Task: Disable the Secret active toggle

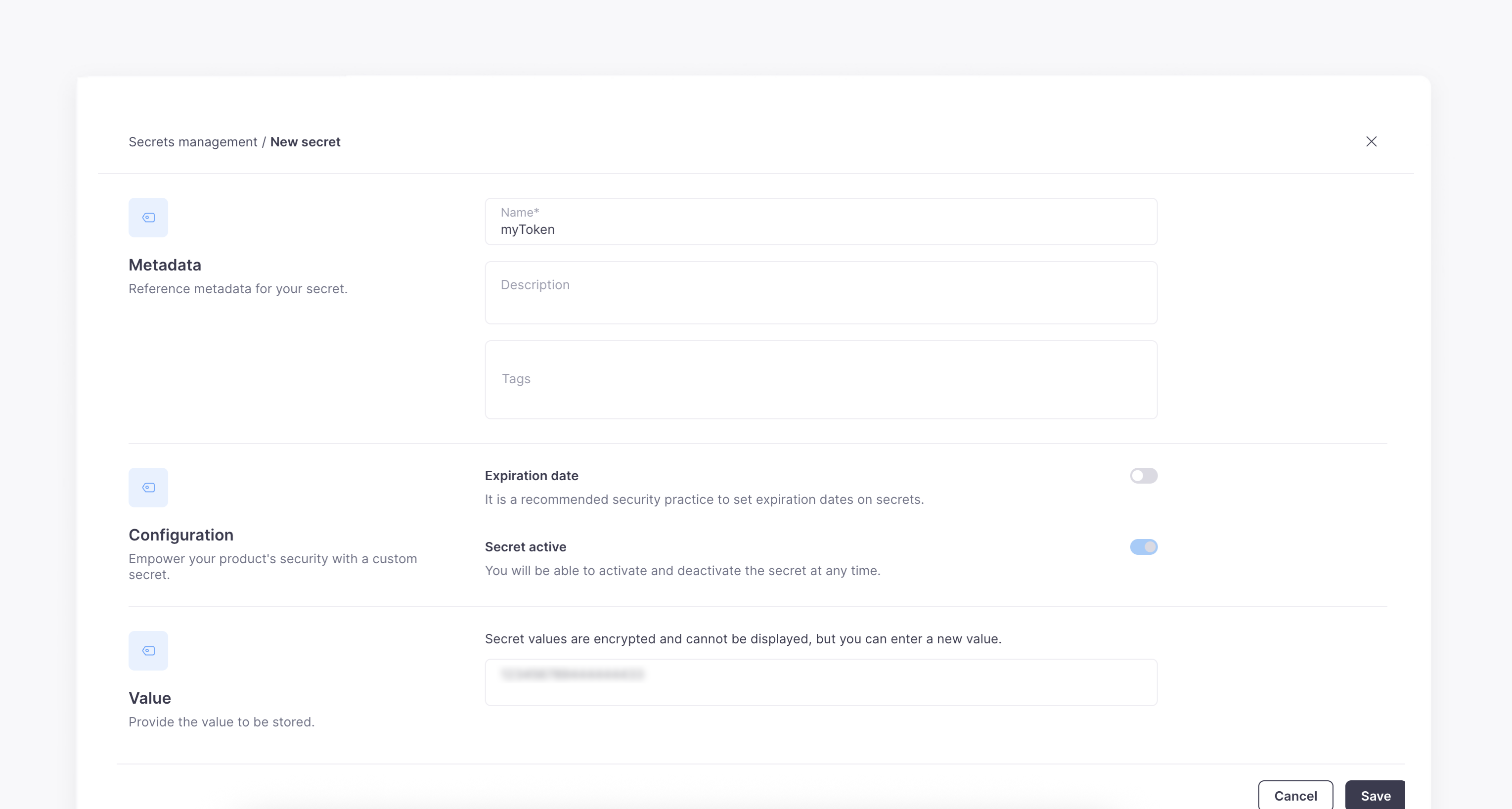Action: tap(1143, 547)
